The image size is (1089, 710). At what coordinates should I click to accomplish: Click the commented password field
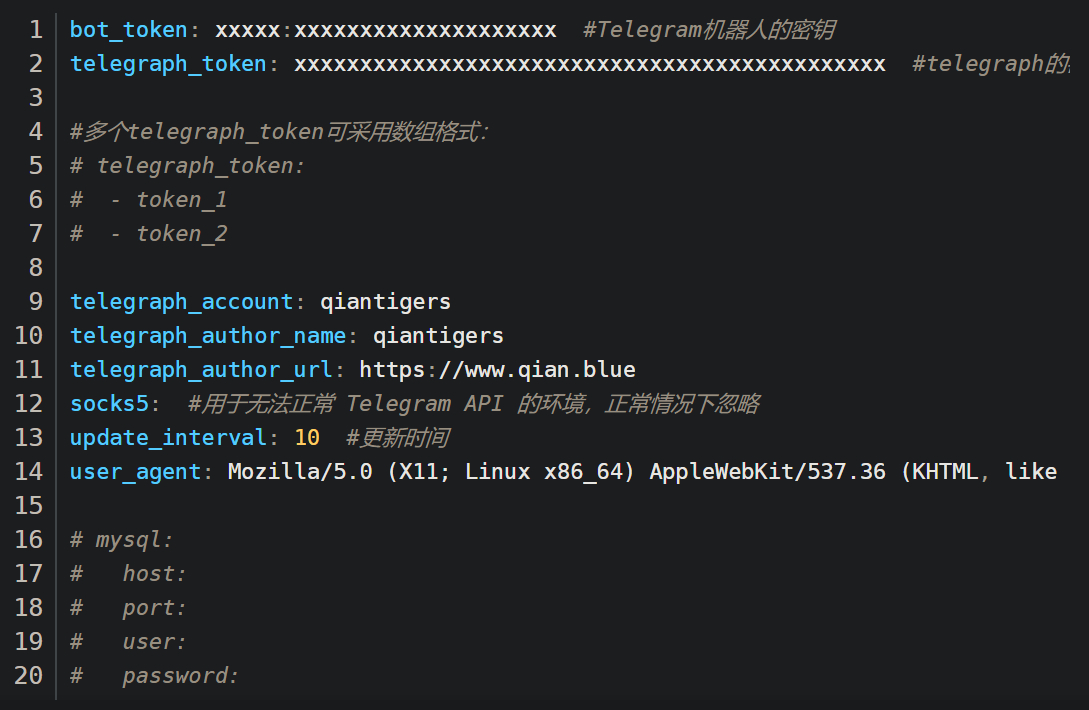pyautogui.click(x=180, y=676)
